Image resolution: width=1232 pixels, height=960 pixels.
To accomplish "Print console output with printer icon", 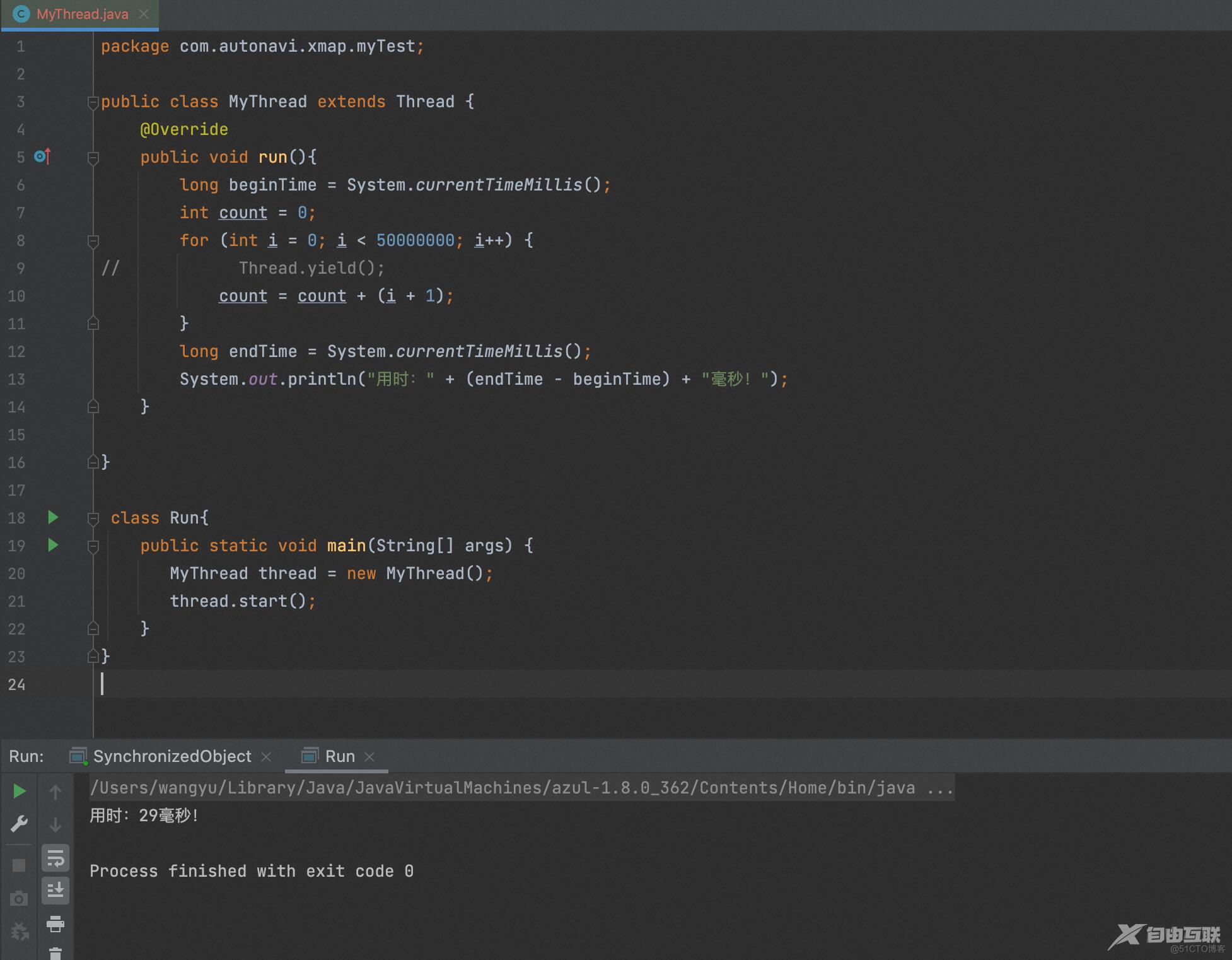I will tap(55, 924).
